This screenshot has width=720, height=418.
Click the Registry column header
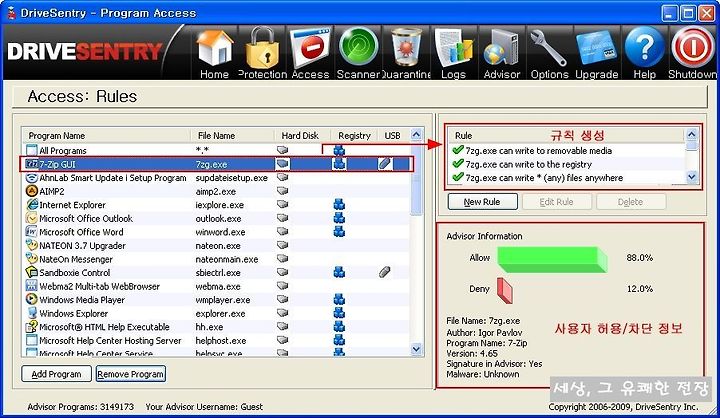354,136
